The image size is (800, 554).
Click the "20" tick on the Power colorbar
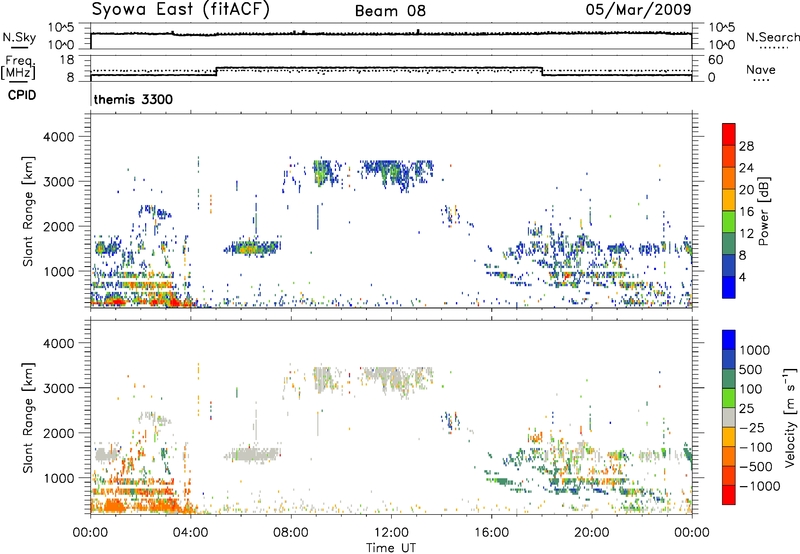(x=746, y=190)
